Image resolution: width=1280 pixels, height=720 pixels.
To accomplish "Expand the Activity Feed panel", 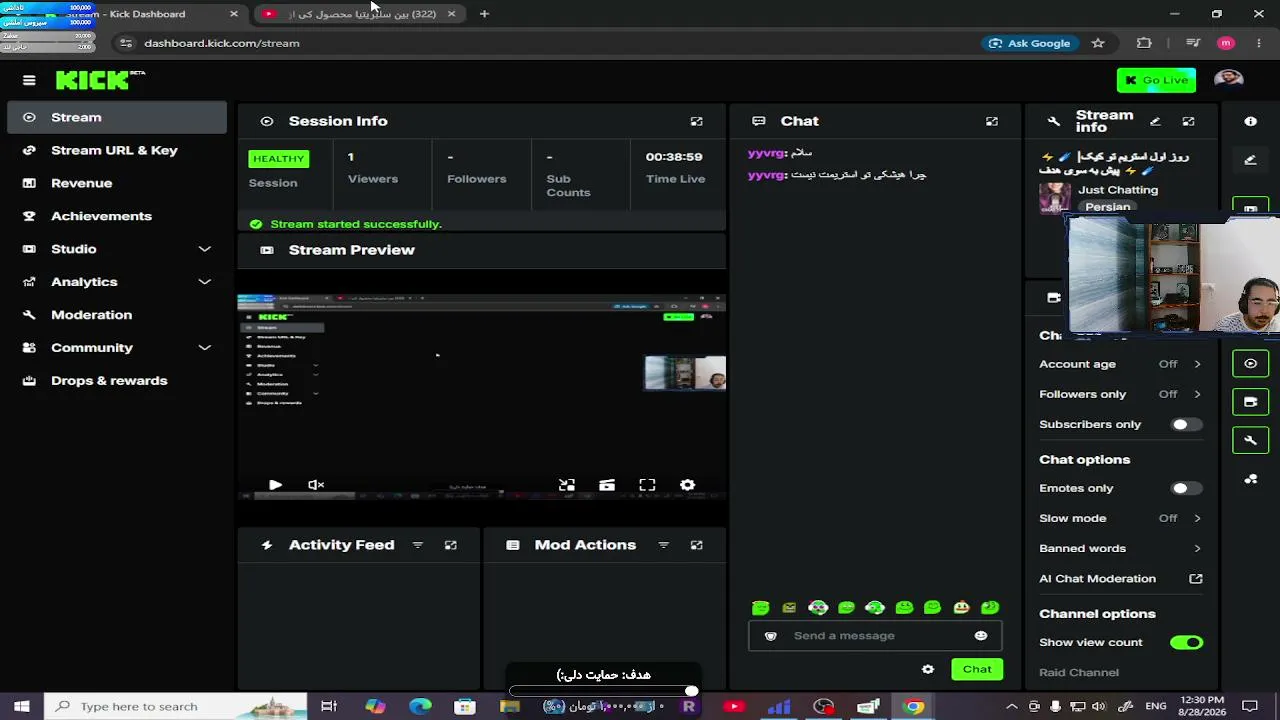I will point(451,545).
